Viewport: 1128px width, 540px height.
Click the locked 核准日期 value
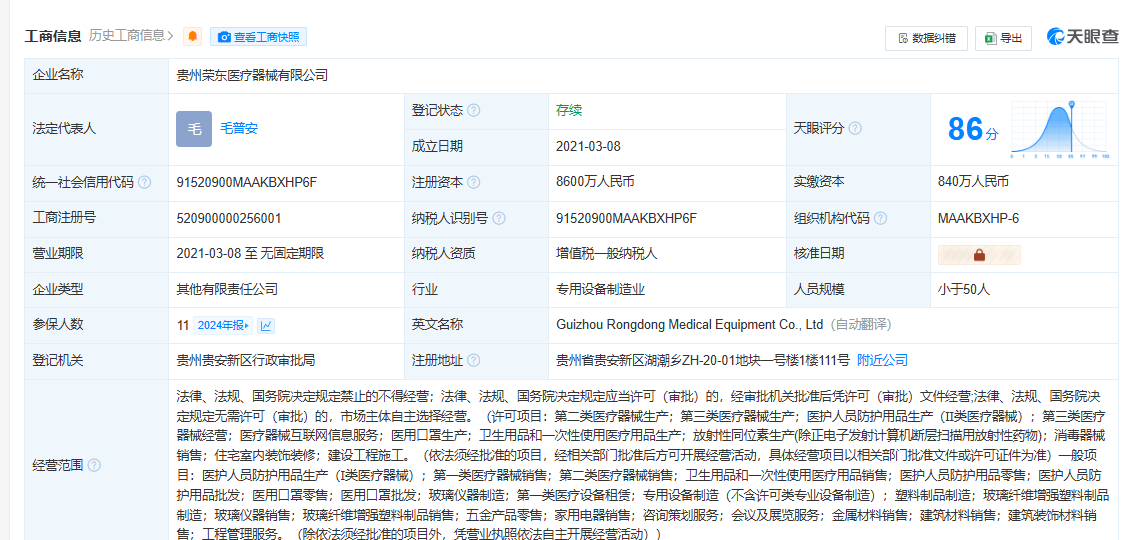pyautogui.click(x=979, y=255)
